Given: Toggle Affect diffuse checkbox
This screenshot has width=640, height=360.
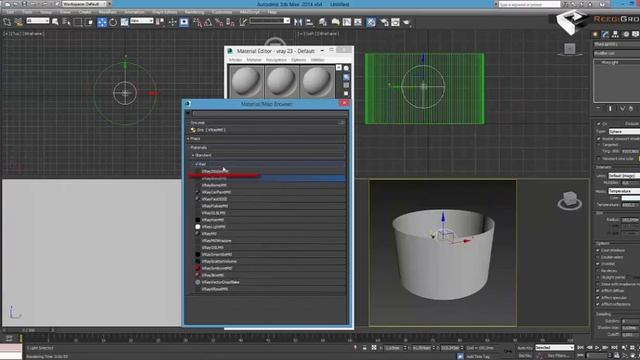Looking at the screenshot, I should (x=598, y=291).
